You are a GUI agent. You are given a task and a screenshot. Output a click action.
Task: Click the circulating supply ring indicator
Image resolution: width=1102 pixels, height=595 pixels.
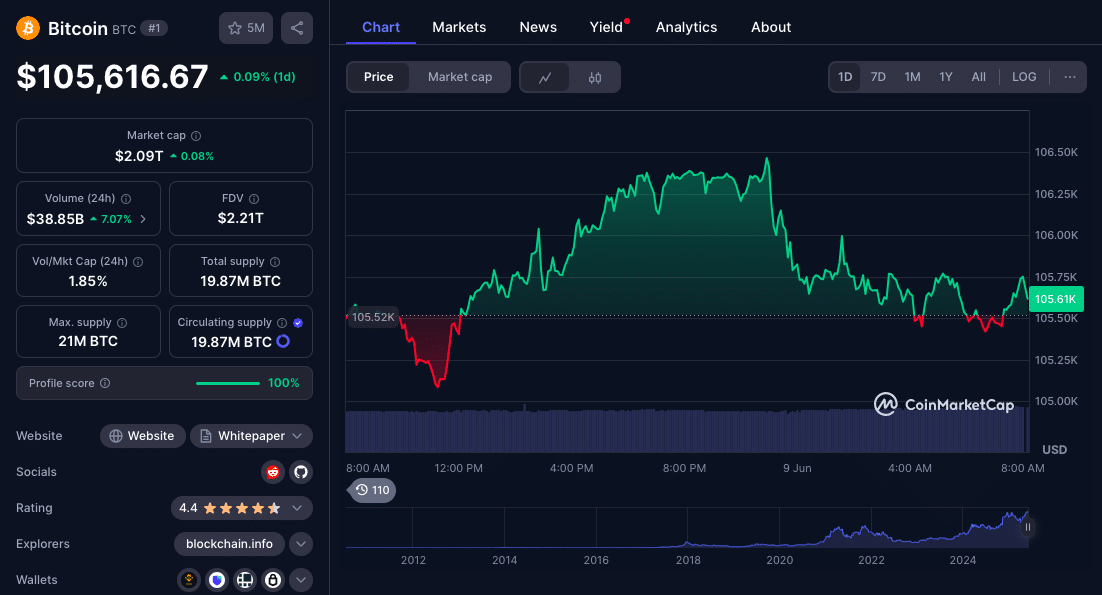coord(283,341)
